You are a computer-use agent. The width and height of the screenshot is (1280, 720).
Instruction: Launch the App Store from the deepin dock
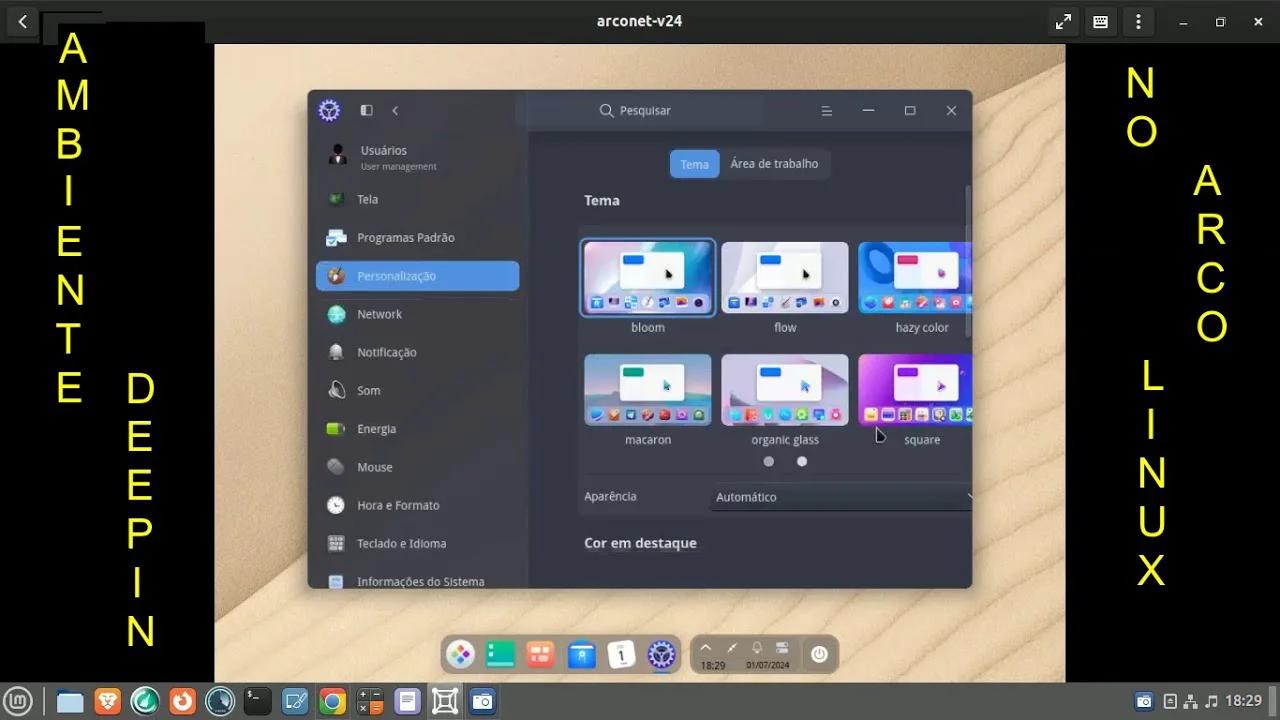click(580, 654)
